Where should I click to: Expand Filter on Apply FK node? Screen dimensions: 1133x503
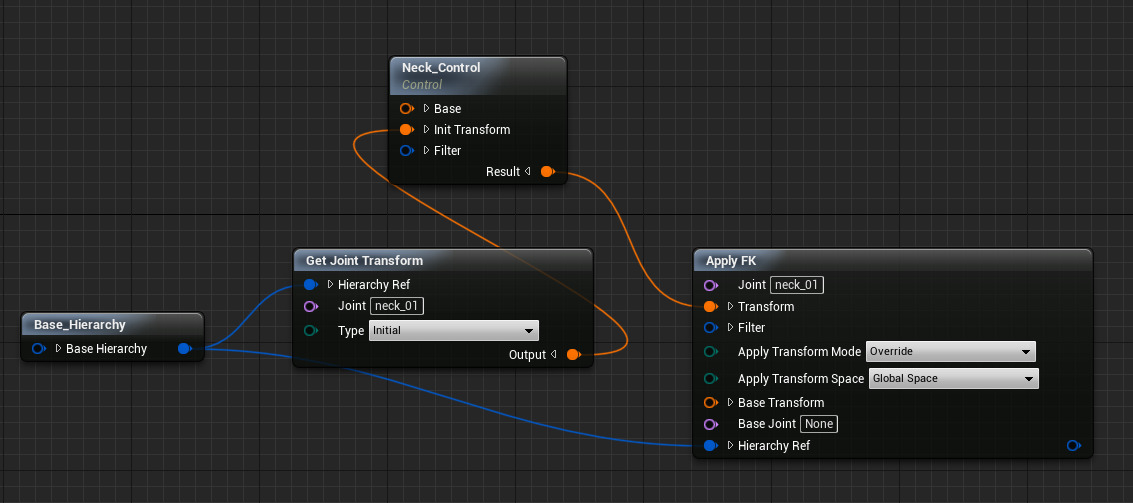click(x=731, y=327)
